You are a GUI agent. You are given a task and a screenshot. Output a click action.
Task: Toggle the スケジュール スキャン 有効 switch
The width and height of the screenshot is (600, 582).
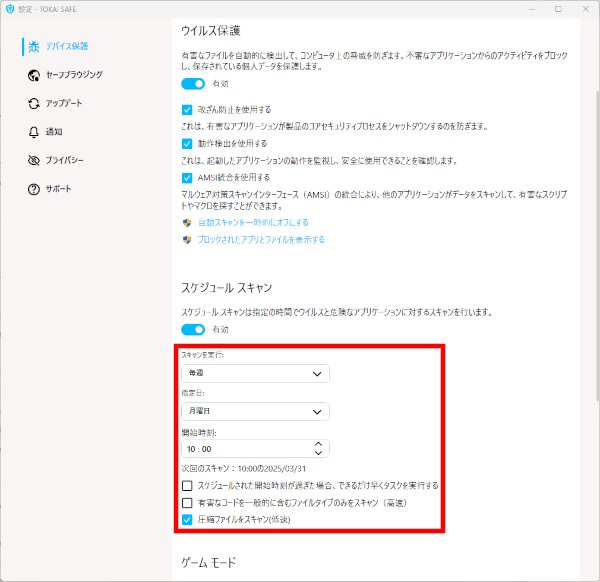pyautogui.click(x=193, y=329)
